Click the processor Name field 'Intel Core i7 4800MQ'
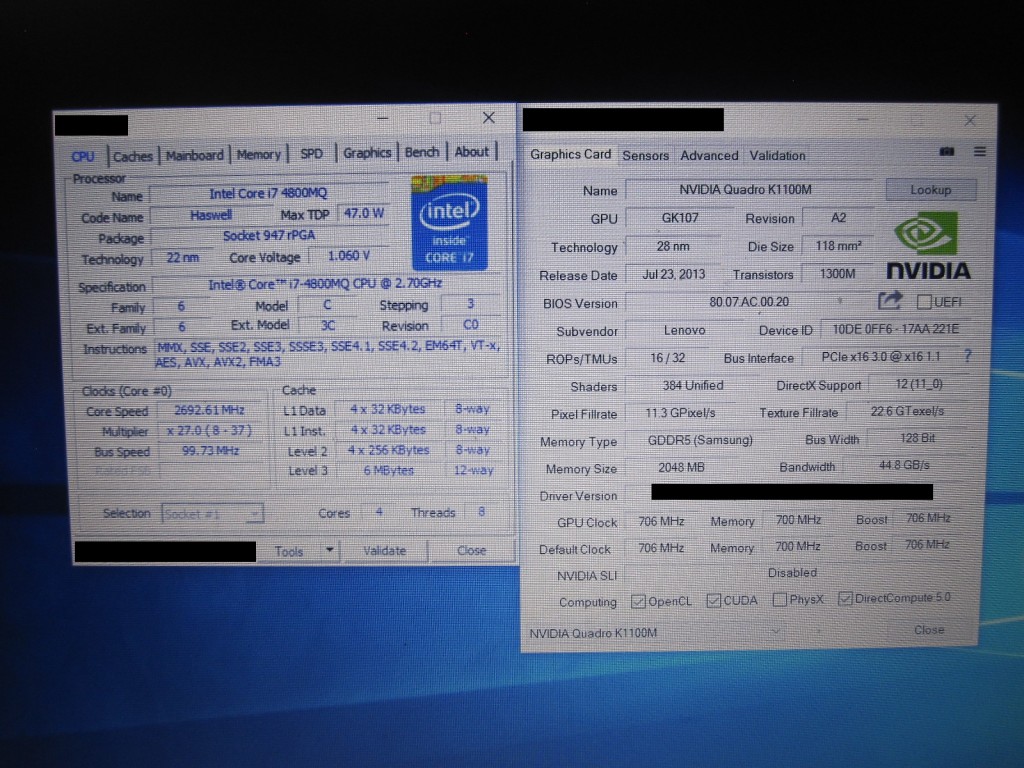This screenshot has height=768, width=1024. [268, 193]
